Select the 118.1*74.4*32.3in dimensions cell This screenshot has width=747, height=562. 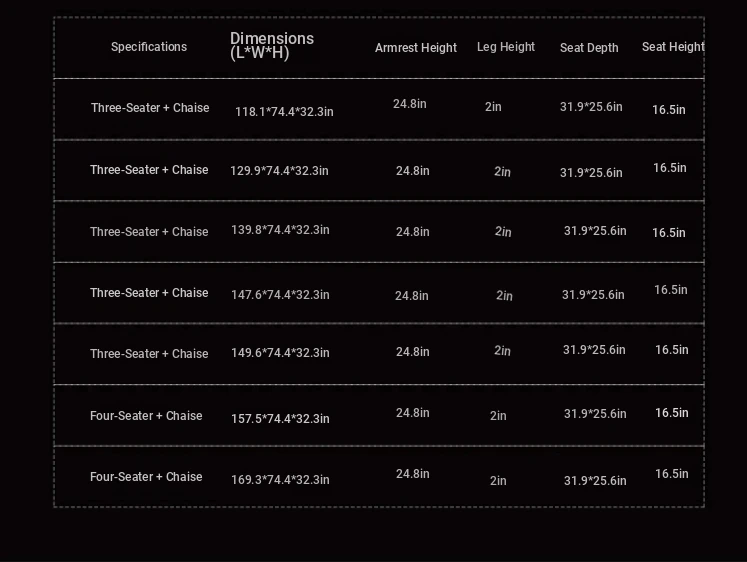[x=284, y=112]
